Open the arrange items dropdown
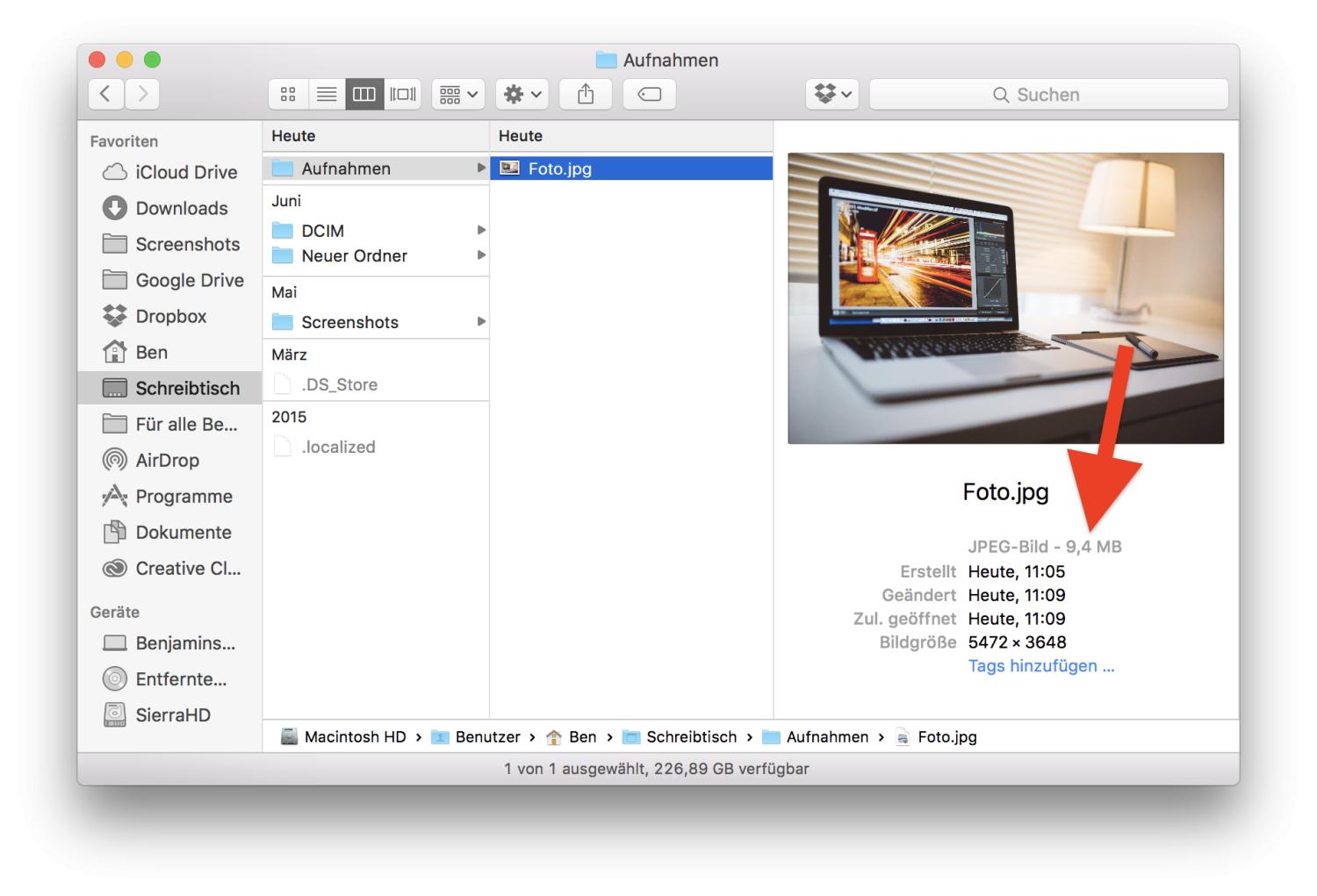 coord(458,94)
